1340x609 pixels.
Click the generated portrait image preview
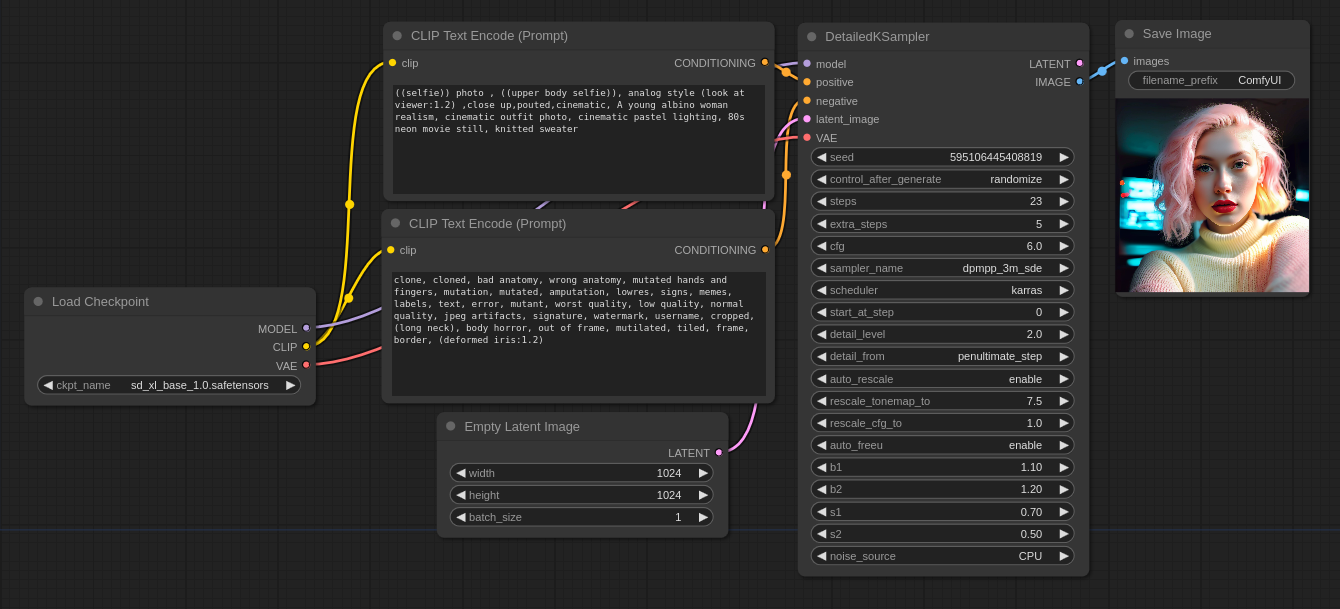coord(1212,195)
